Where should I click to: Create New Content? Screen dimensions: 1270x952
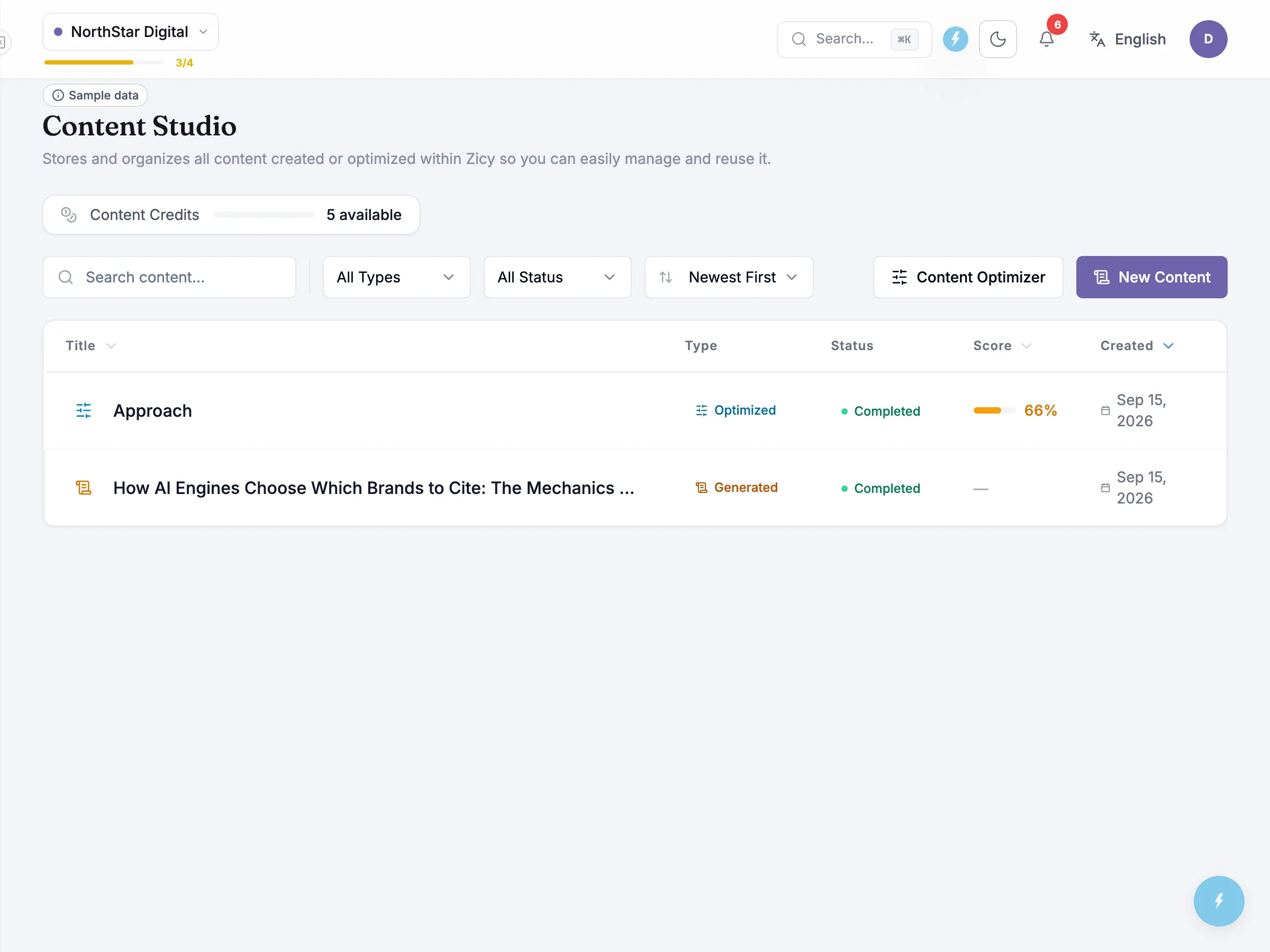click(1151, 277)
